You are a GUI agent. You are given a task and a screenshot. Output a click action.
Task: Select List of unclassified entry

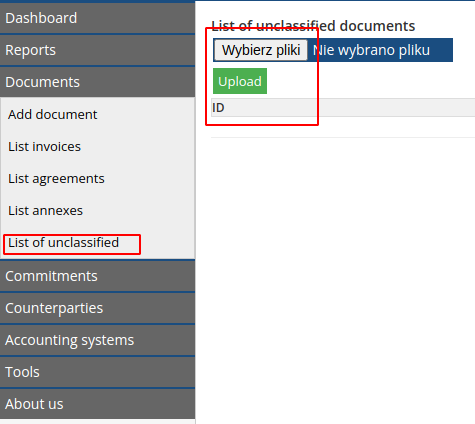pos(63,243)
